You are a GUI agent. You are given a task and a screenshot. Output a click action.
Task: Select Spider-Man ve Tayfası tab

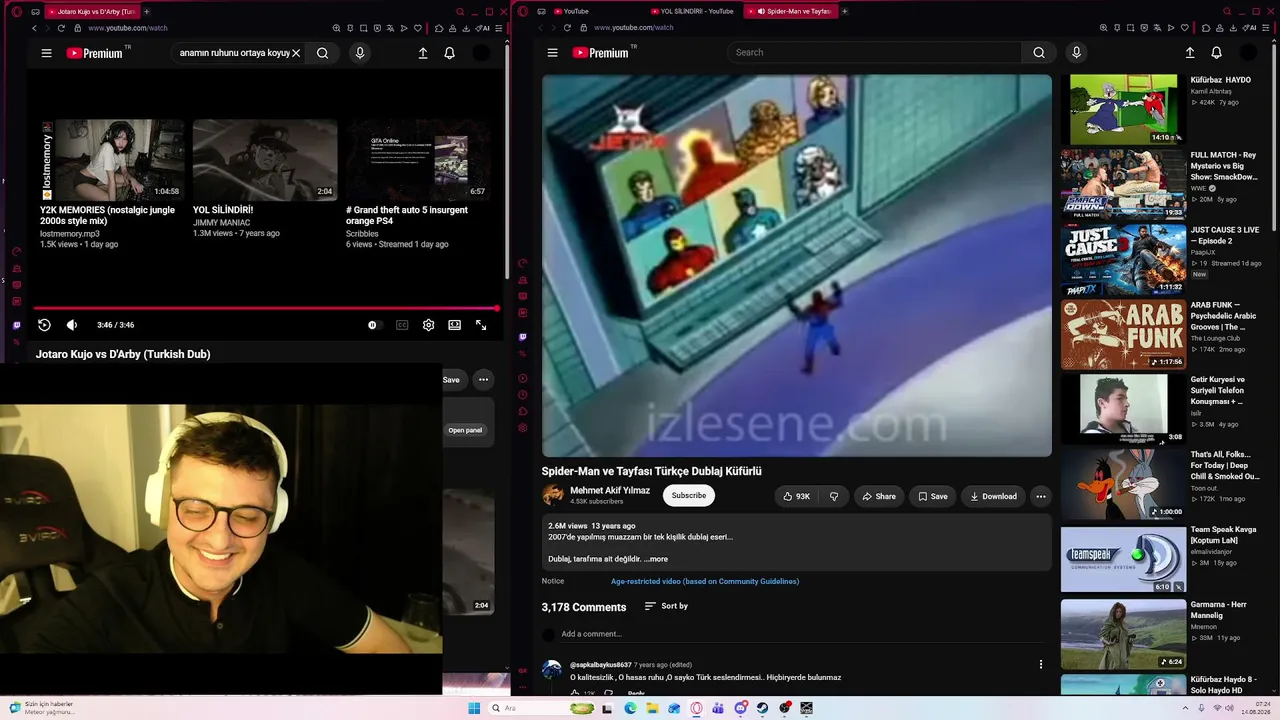(791, 11)
